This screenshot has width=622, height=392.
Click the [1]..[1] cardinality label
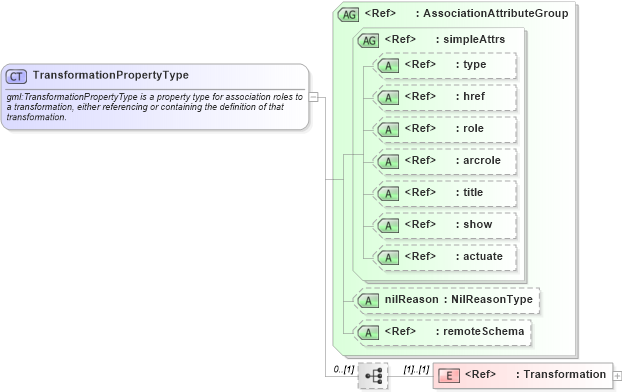tap(416, 370)
